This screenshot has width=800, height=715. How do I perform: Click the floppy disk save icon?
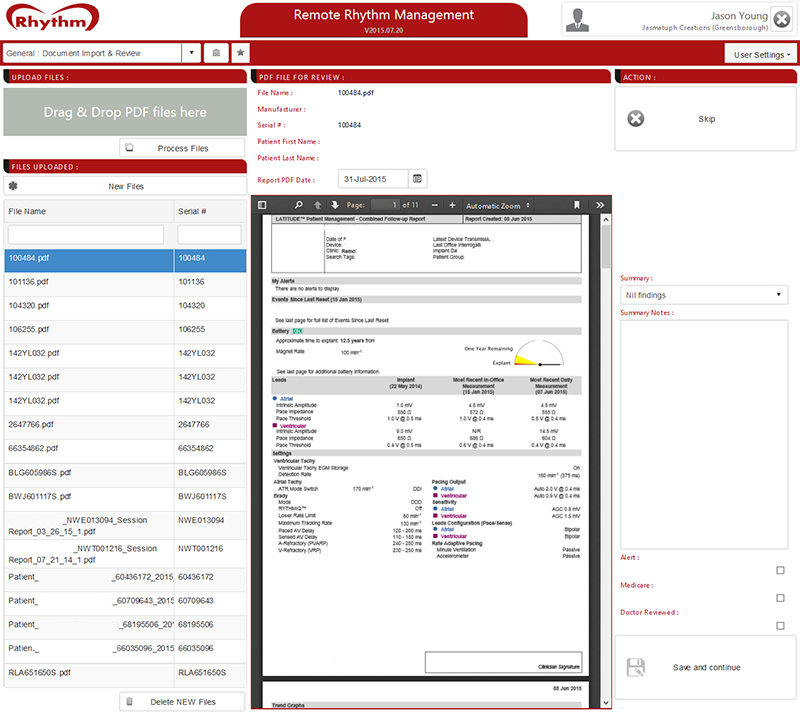point(636,667)
